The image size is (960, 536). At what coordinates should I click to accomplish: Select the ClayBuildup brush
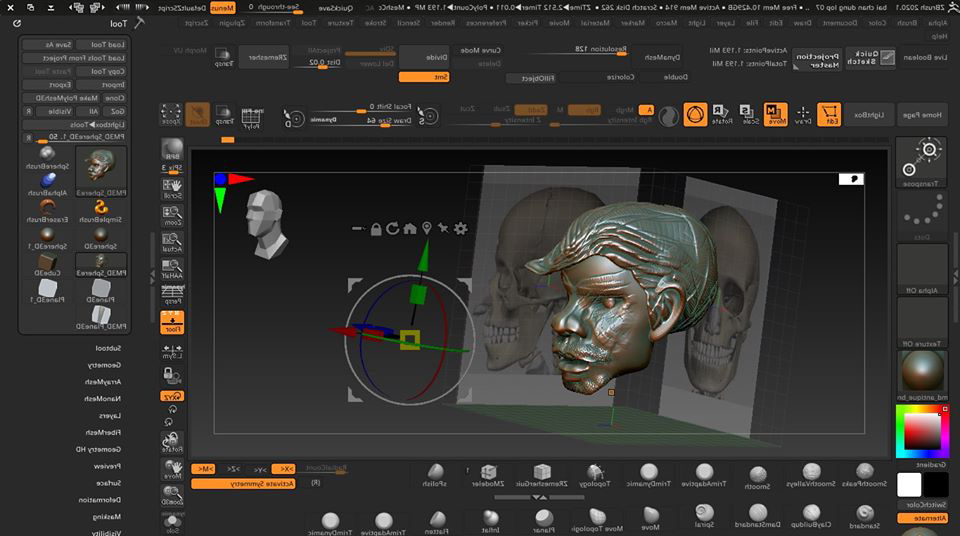point(811,516)
